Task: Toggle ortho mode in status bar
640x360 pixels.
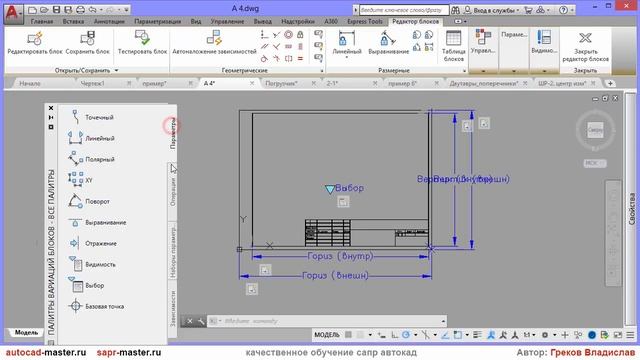Action: 394,335
